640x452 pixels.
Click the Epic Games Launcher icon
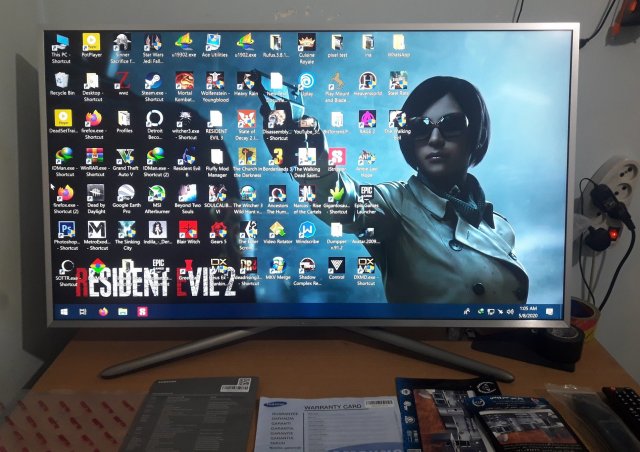(367, 193)
